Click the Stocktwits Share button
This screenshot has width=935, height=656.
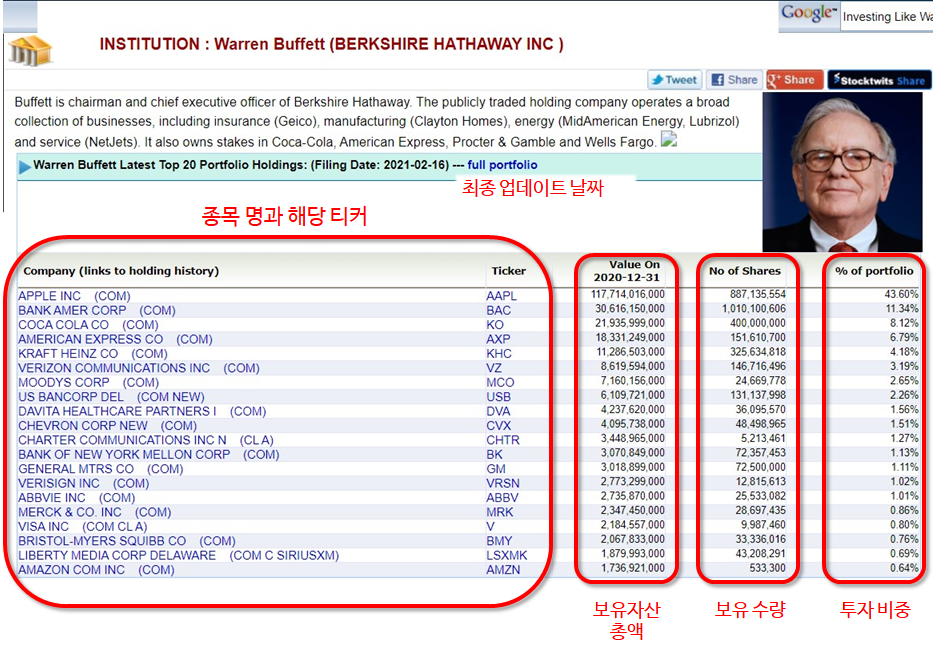[879, 80]
